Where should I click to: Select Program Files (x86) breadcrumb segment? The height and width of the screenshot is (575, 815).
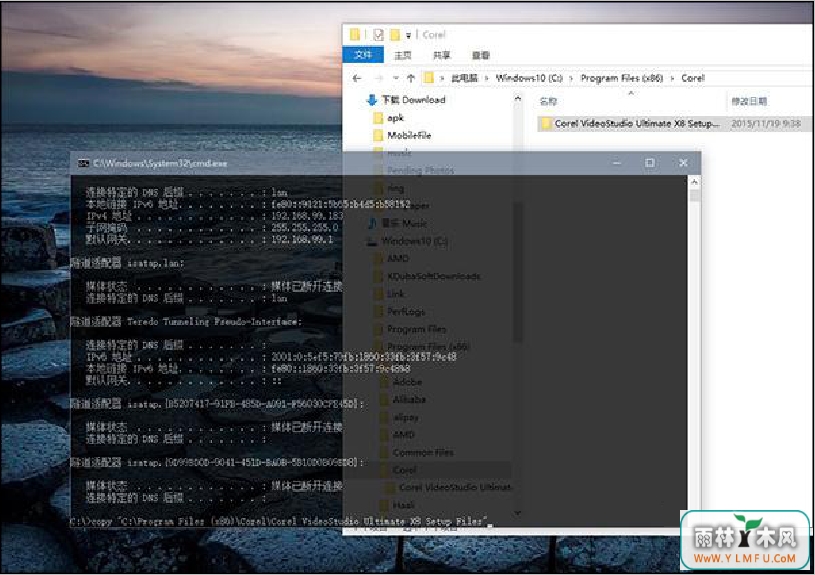pyautogui.click(x=622, y=78)
